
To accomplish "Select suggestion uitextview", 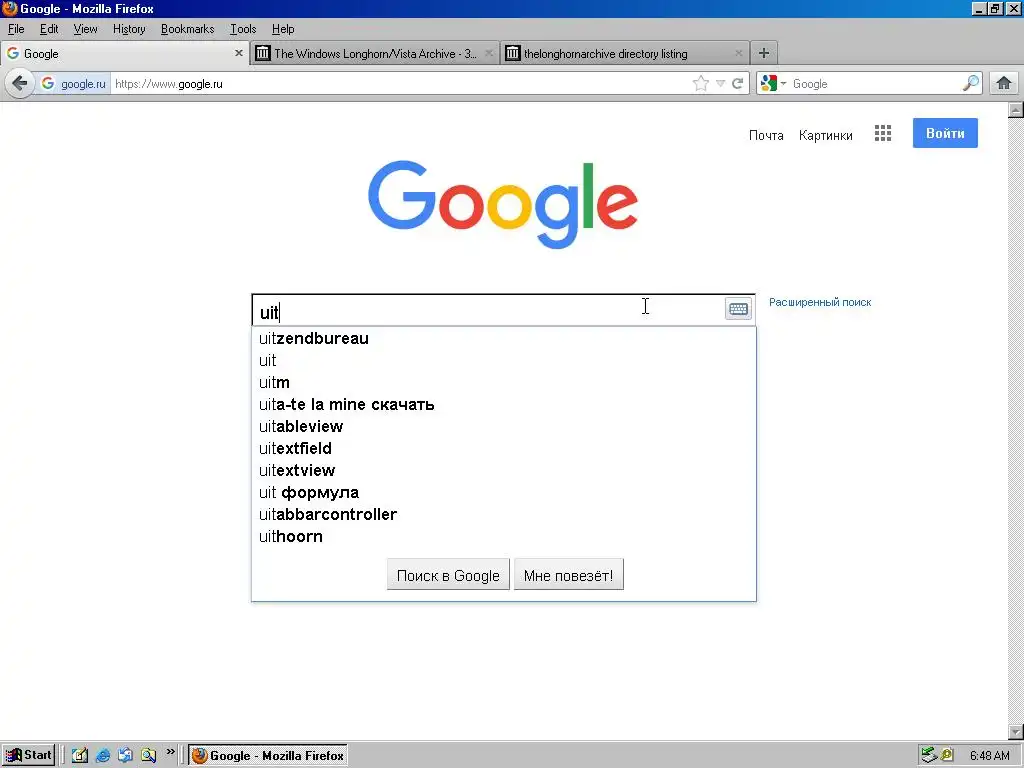I will pyautogui.click(x=504, y=470).
